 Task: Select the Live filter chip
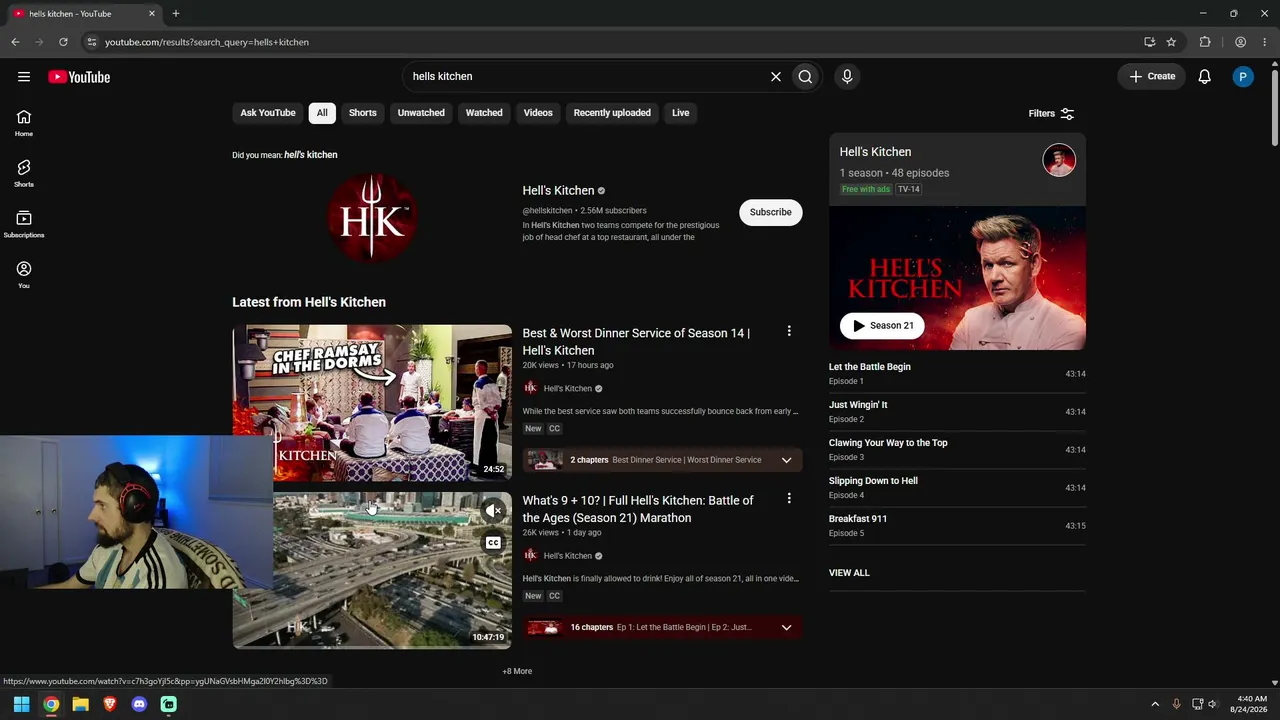(680, 113)
